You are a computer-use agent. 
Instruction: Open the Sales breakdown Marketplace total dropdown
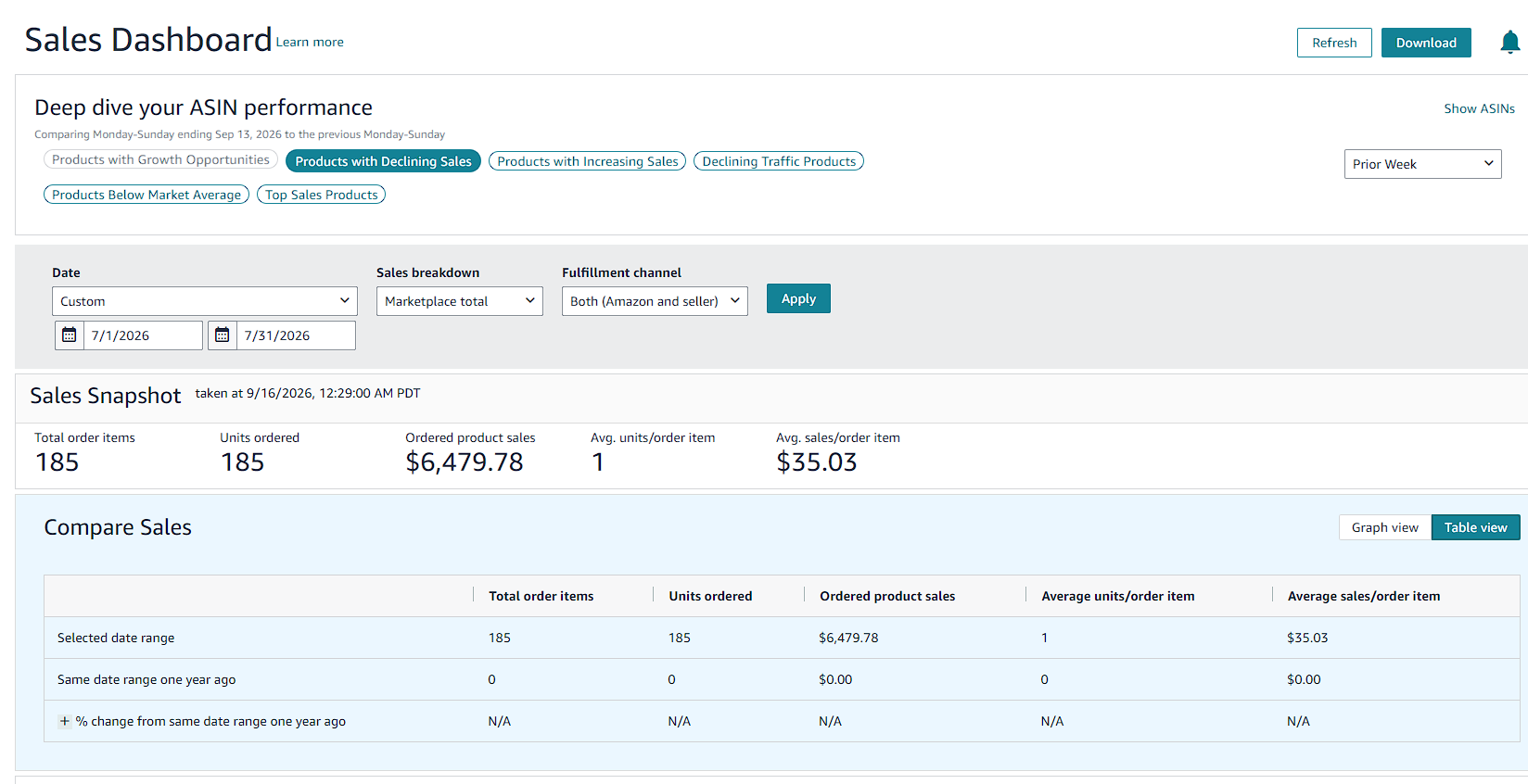[x=460, y=301]
